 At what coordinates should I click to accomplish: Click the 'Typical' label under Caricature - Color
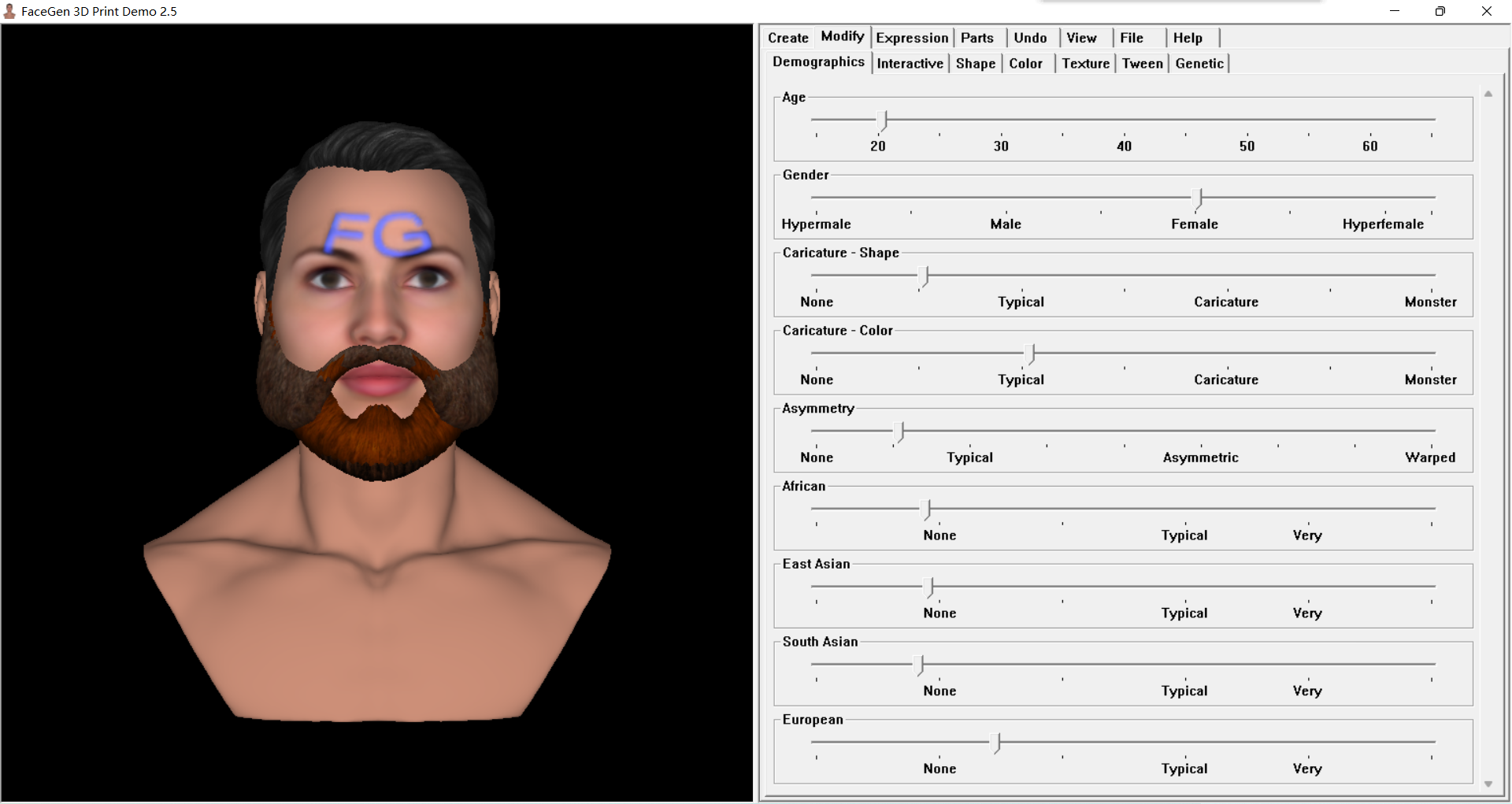pos(1021,380)
